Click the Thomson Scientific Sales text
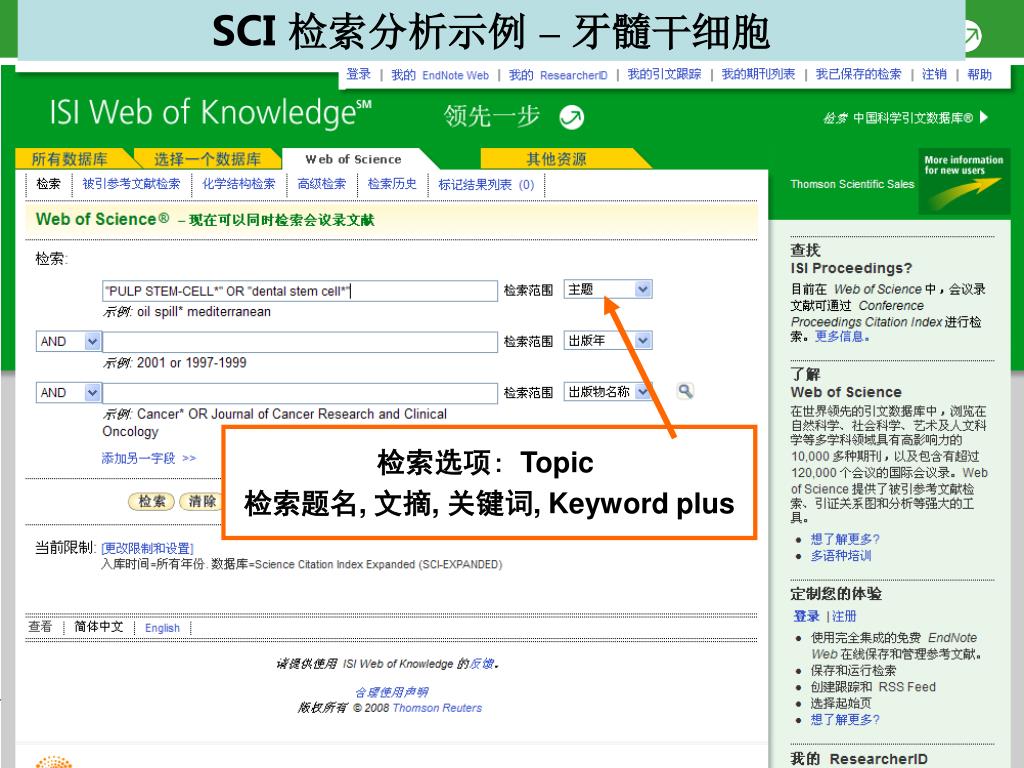The height and width of the screenshot is (768, 1024). 852,184
